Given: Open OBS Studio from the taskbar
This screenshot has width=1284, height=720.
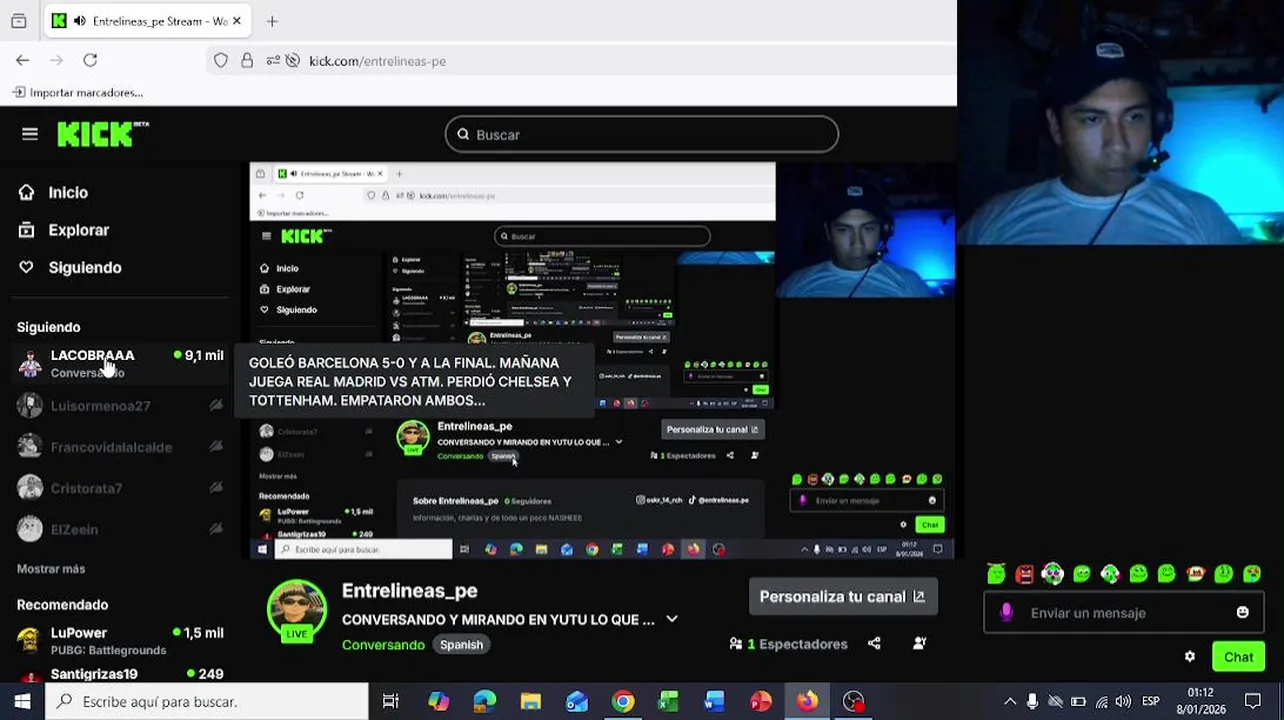Looking at the screenshot, I should pos(853,701).
